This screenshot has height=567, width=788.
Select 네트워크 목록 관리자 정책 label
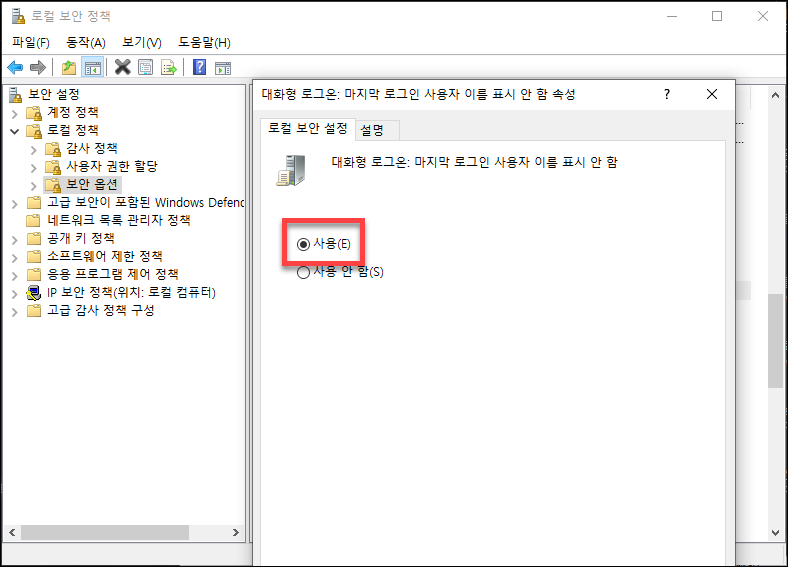point(119,220)
